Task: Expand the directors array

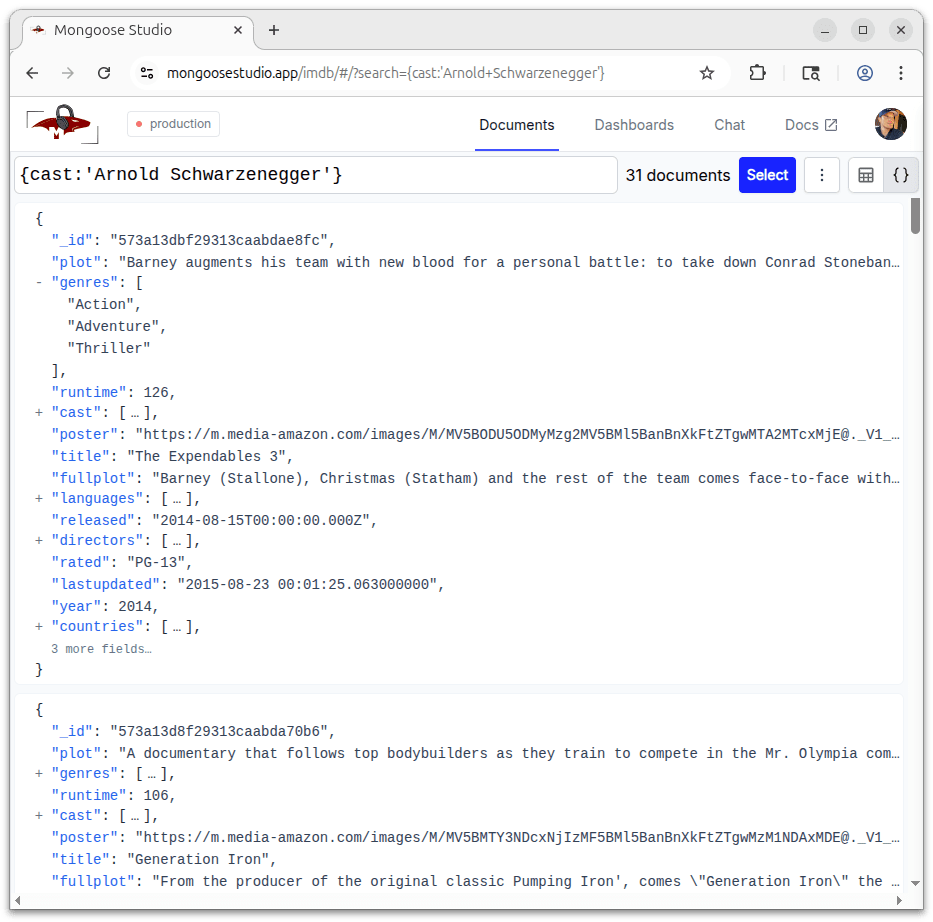Action: [39, 541]
